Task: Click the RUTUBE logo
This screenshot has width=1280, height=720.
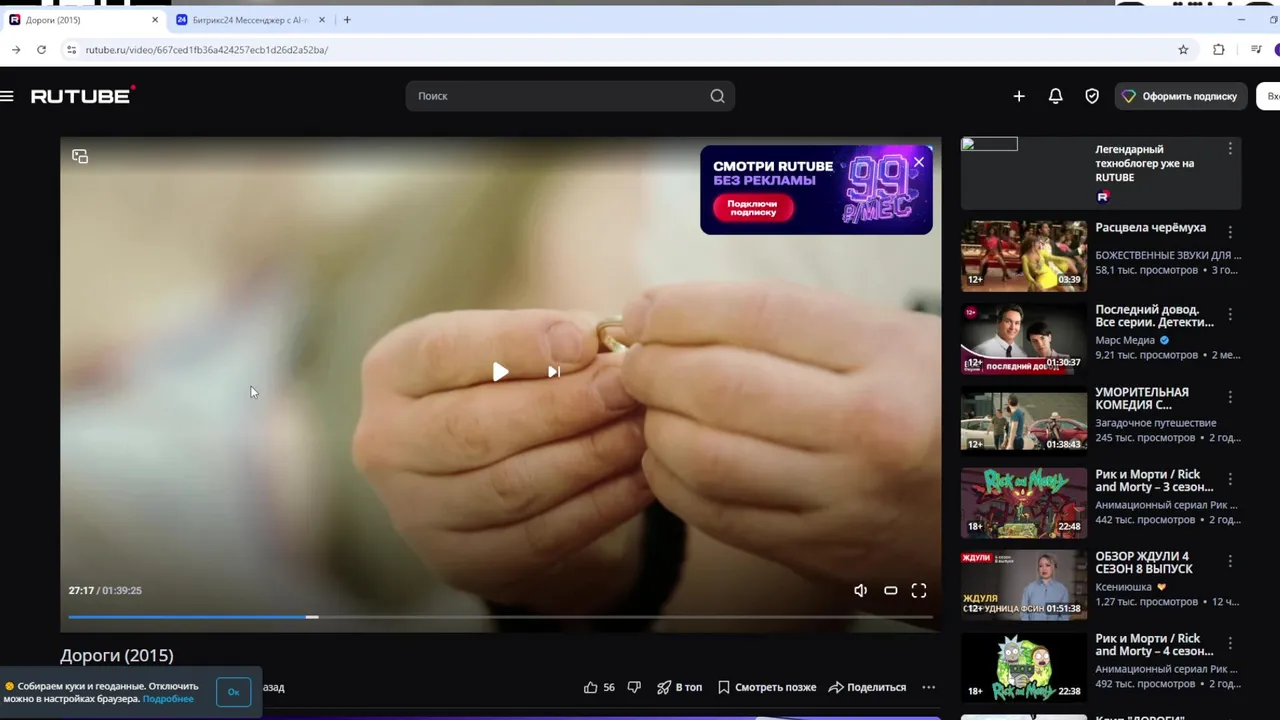Action: (83, 95)
